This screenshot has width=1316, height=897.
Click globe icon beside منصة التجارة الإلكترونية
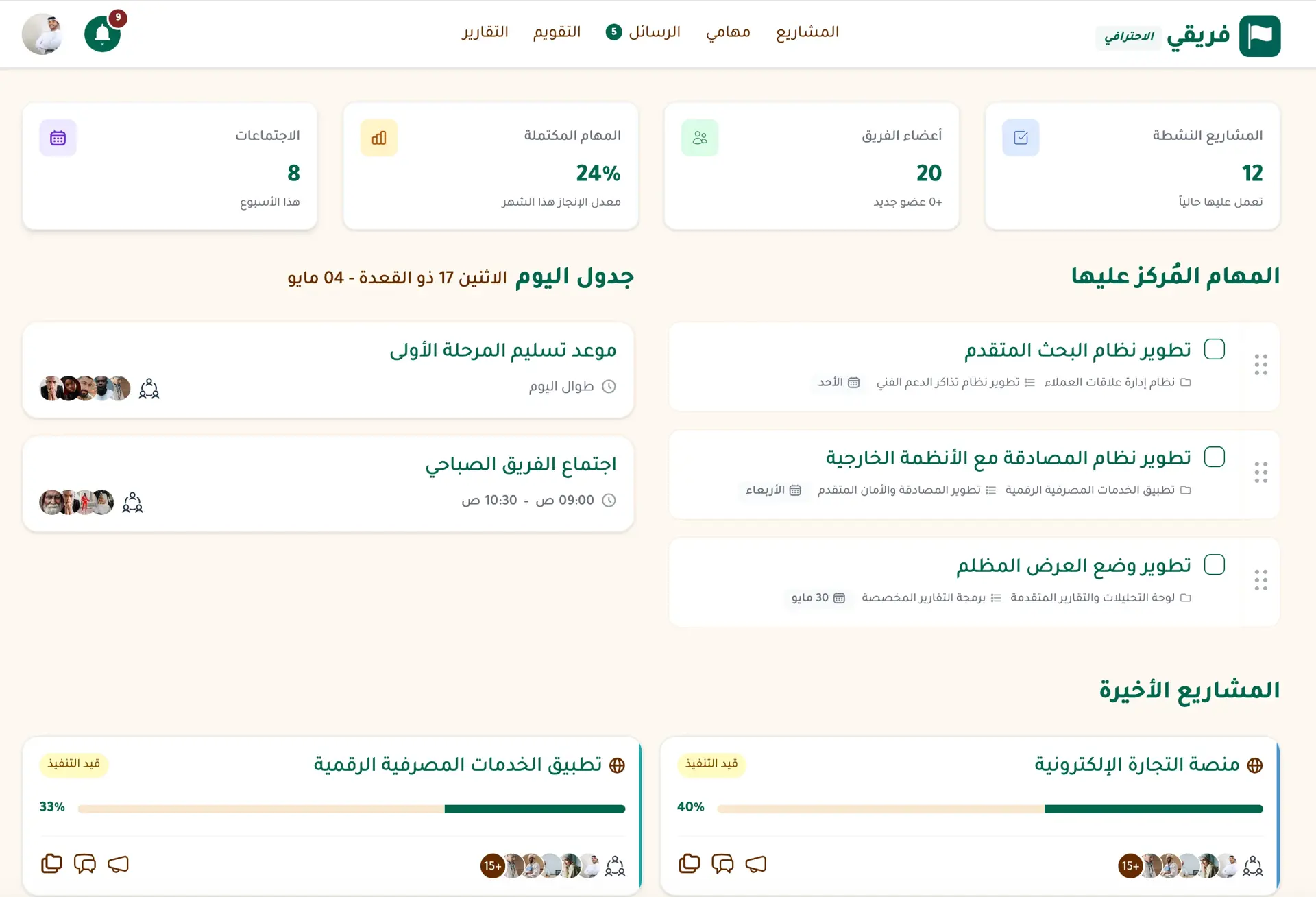(1255, 765)
